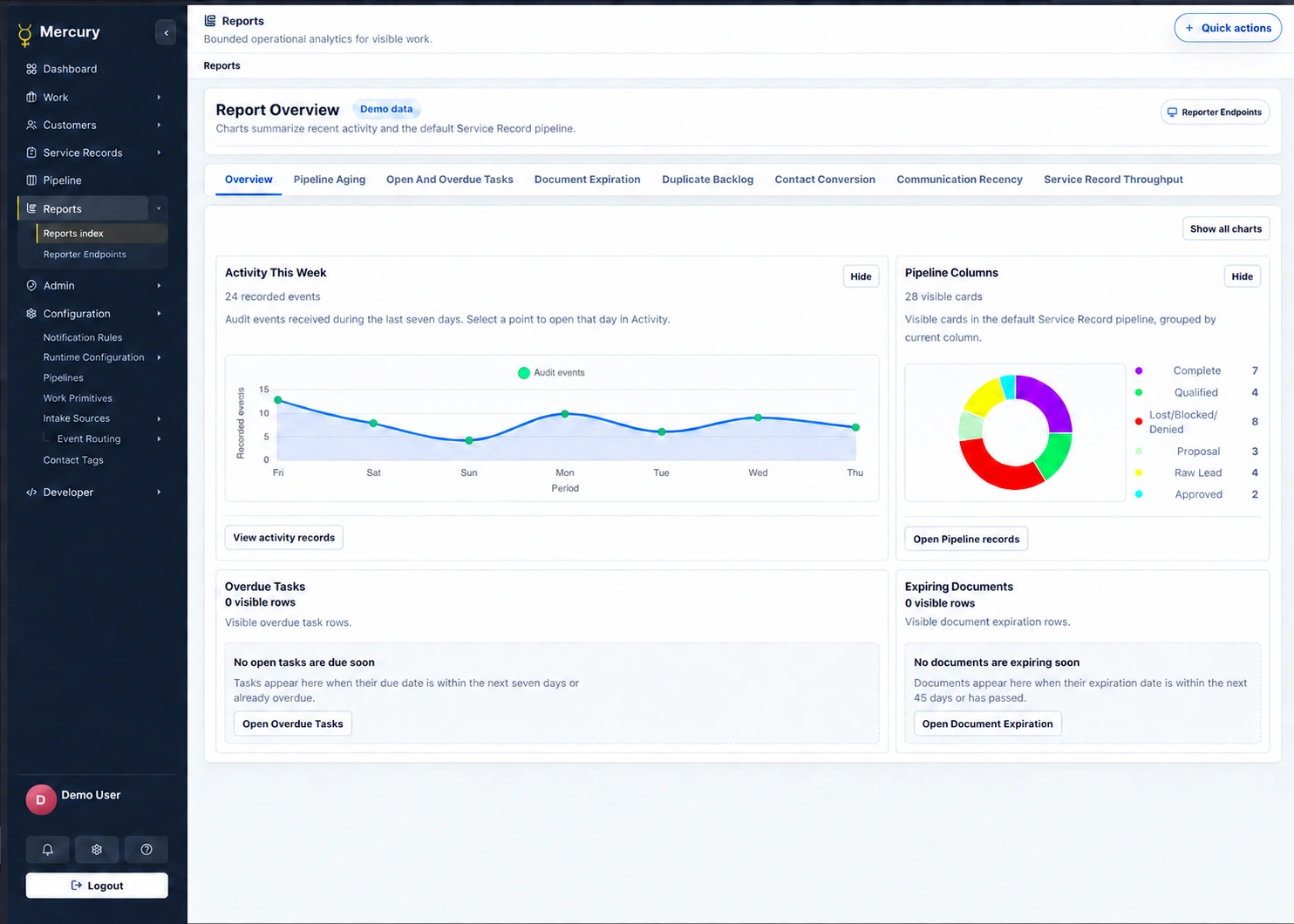This screenshot has height=924, width=1294.
Task: Hide the Activity This Week chart
Action: (x=861, y=276)
